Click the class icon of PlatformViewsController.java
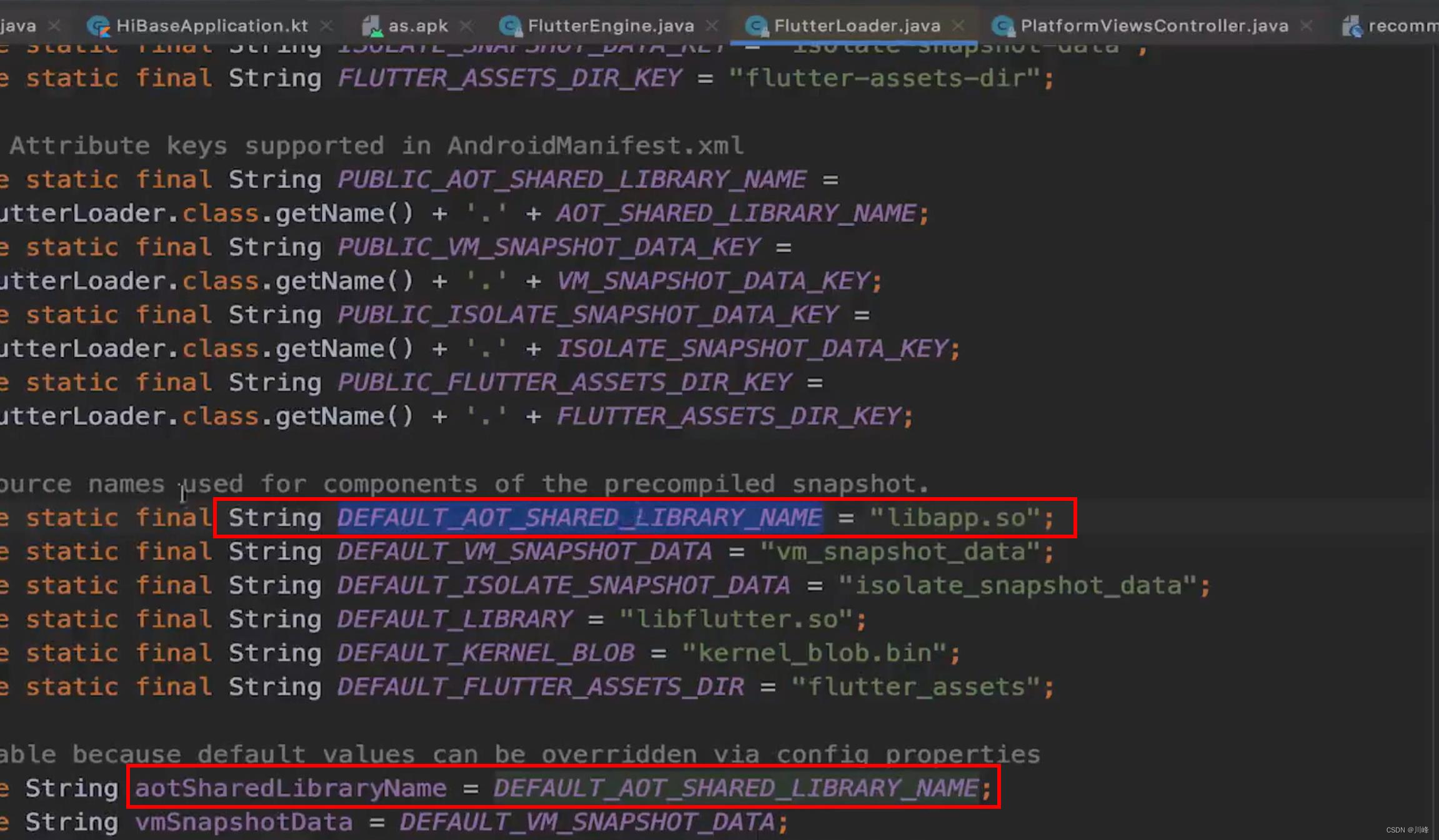Viewport: 1439px width, 840px height. click(1003, 26)
